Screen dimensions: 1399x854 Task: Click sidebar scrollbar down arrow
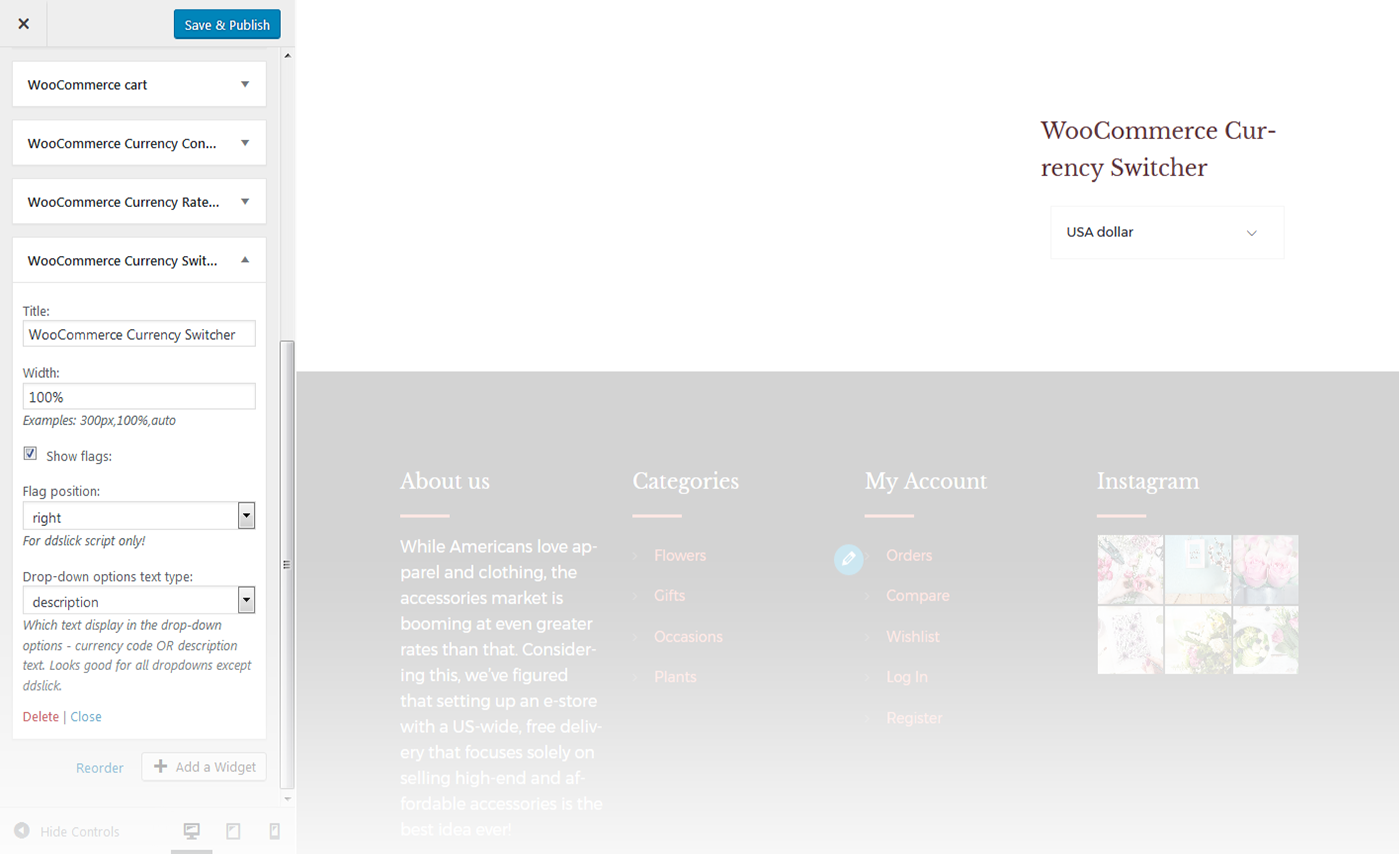point(288,799)
